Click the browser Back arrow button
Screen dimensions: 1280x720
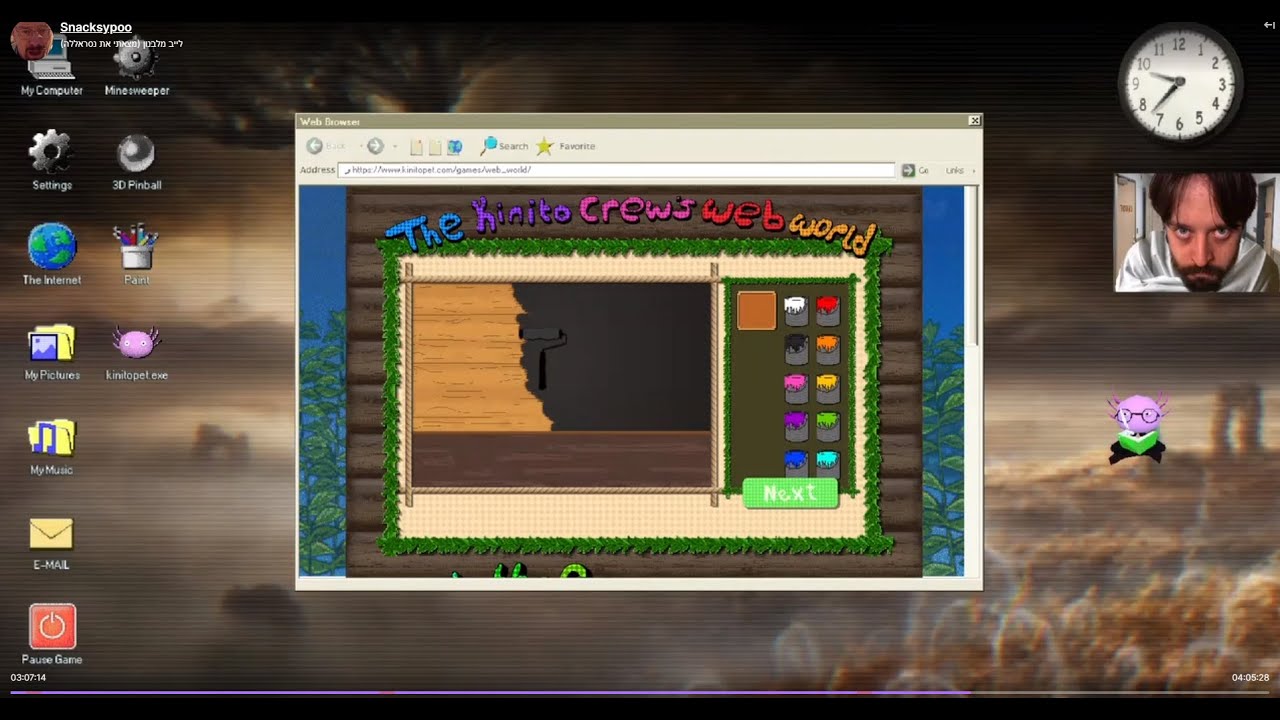(314, 146)
